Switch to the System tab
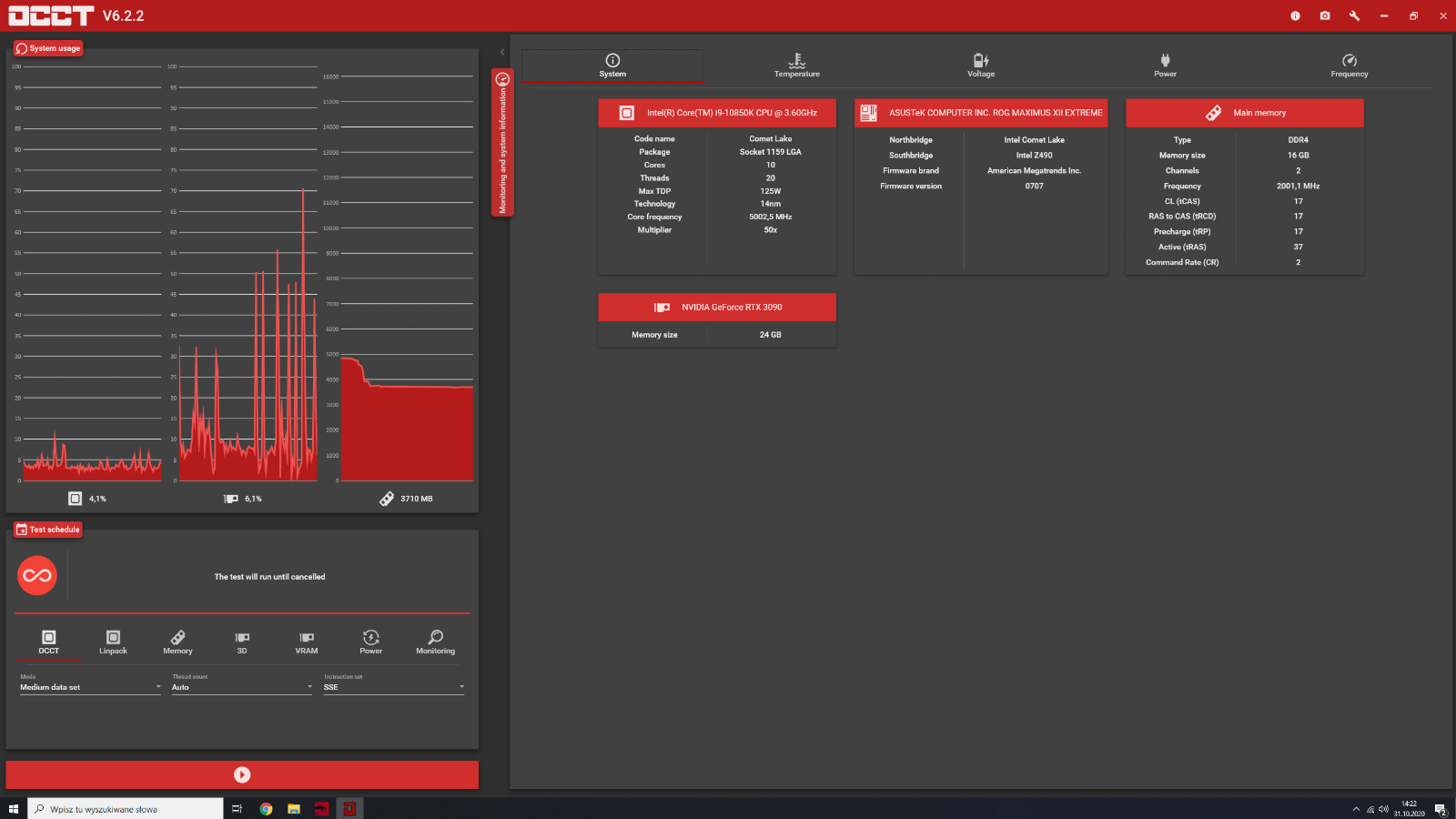 pyautogui.click(x=612, y=66)
